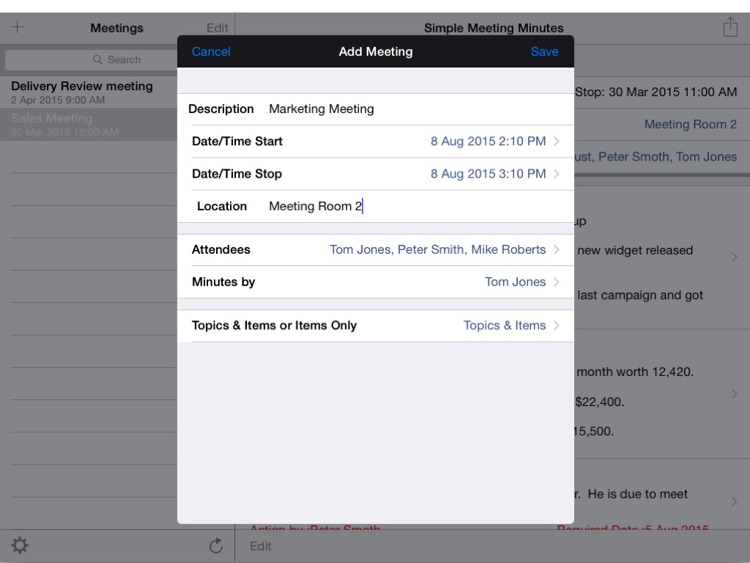Save the new meeting
Viewport: 750px width, 563px height.
coord(544,52)
